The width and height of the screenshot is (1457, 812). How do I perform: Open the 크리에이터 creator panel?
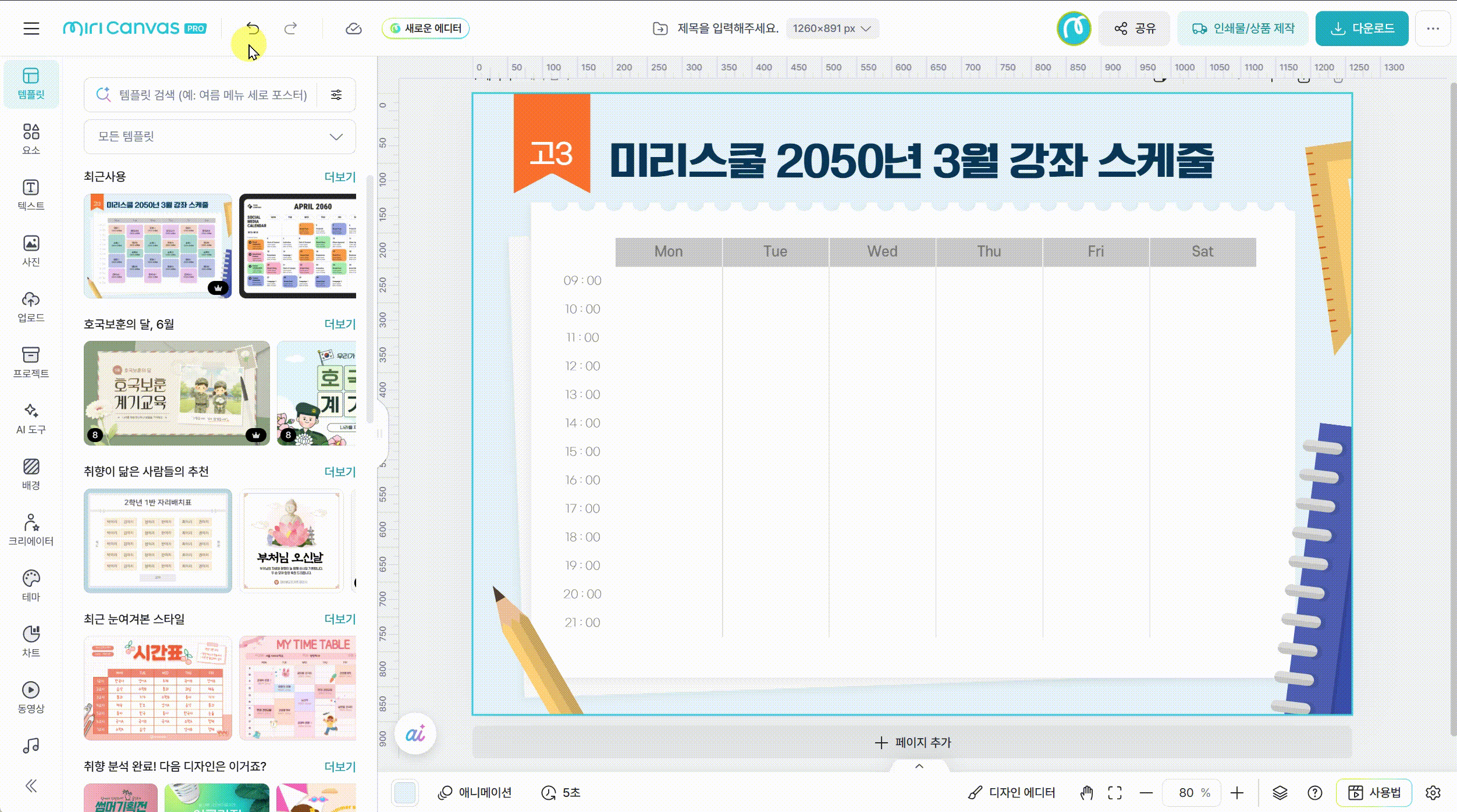(x=31, y=530)
